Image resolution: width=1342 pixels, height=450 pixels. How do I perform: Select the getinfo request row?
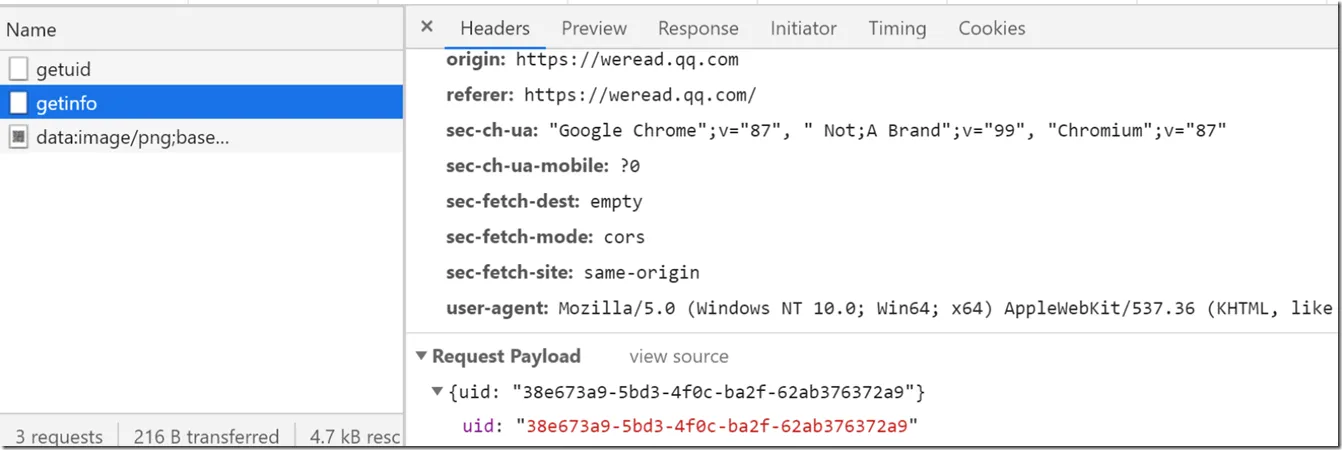201,103
